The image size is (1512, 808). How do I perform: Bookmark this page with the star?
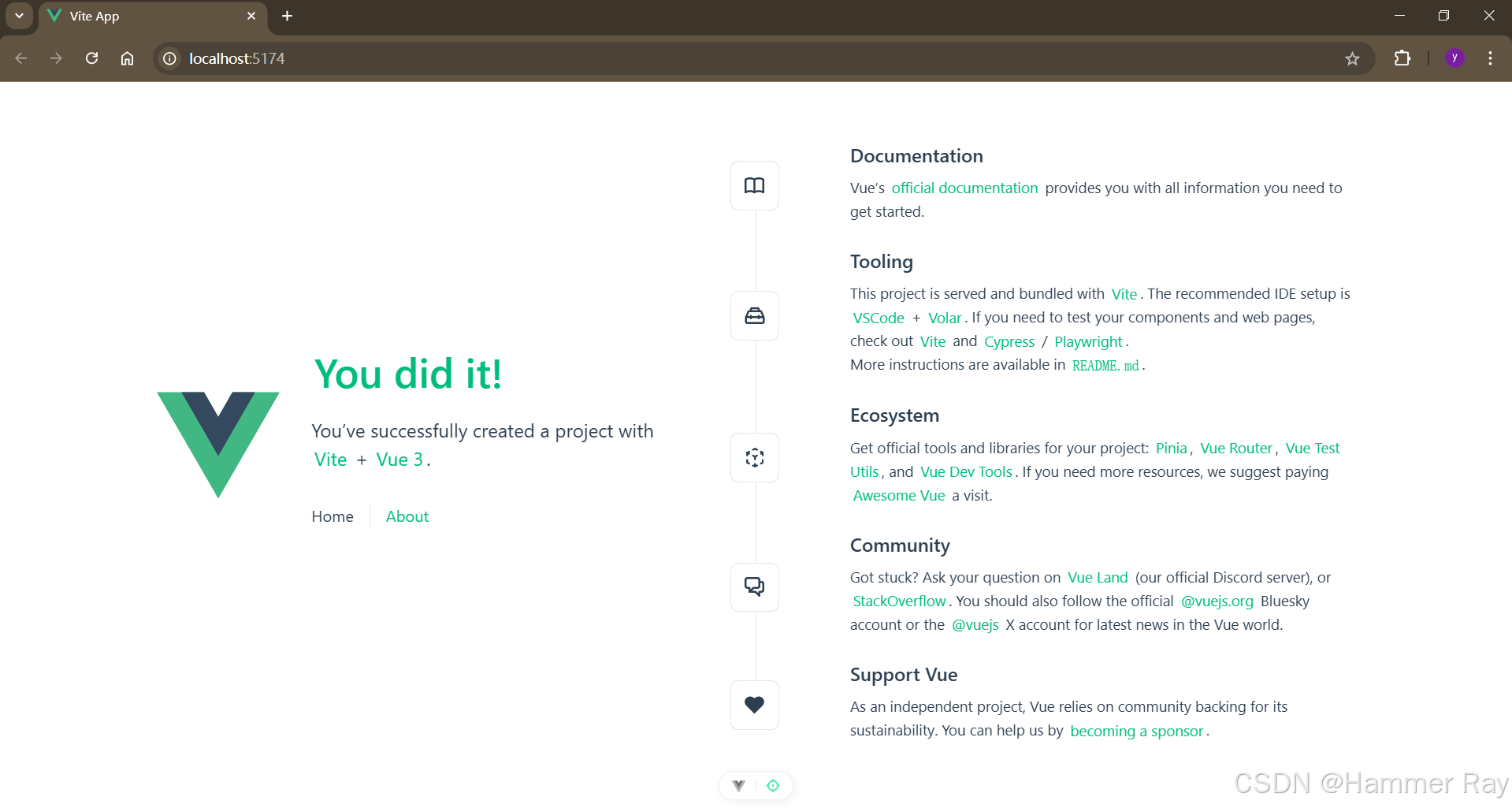click(x=1352, y=58)
